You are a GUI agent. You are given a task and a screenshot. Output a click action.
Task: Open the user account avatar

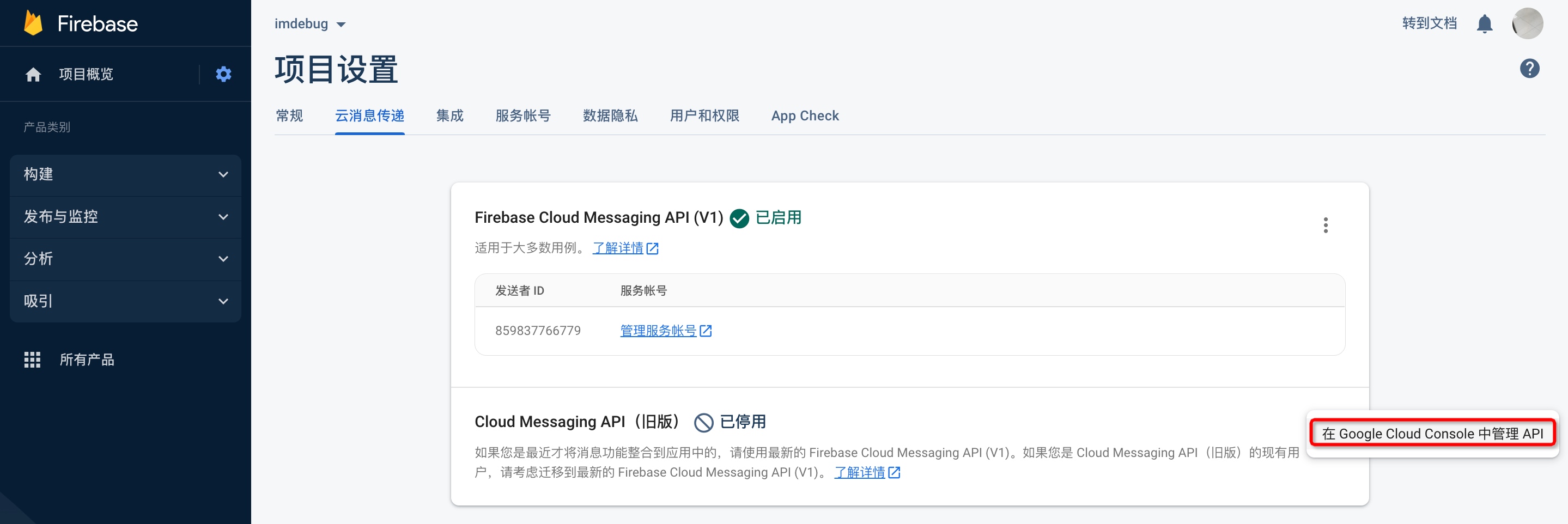click(1527, 24)
